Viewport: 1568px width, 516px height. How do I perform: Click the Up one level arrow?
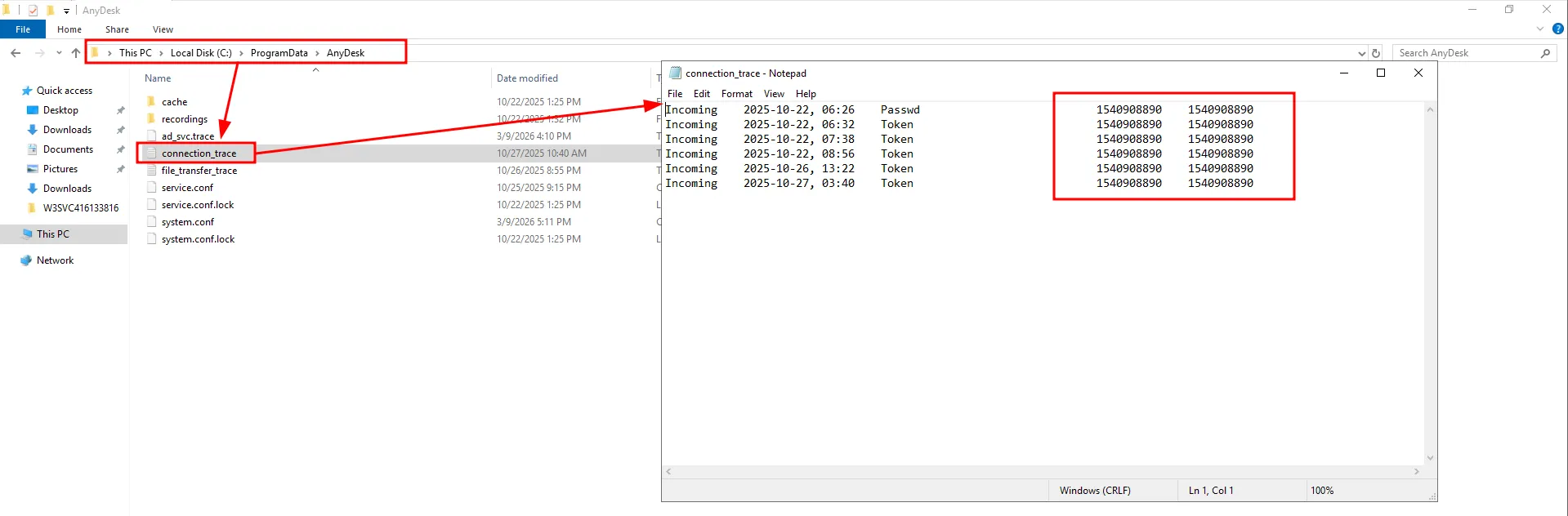(76, 53)
